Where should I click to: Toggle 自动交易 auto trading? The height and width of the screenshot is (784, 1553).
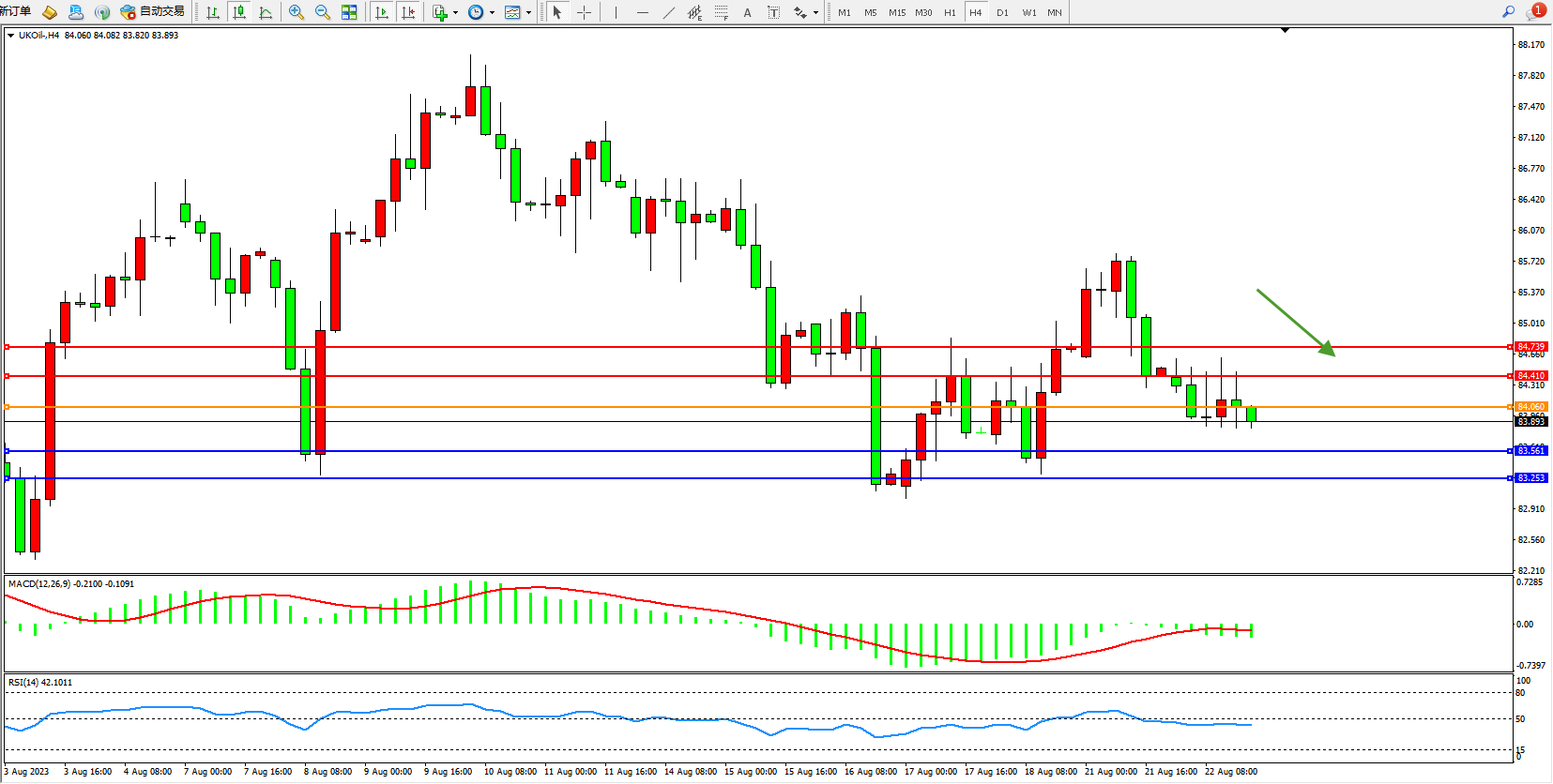click(x=152, y=12)
